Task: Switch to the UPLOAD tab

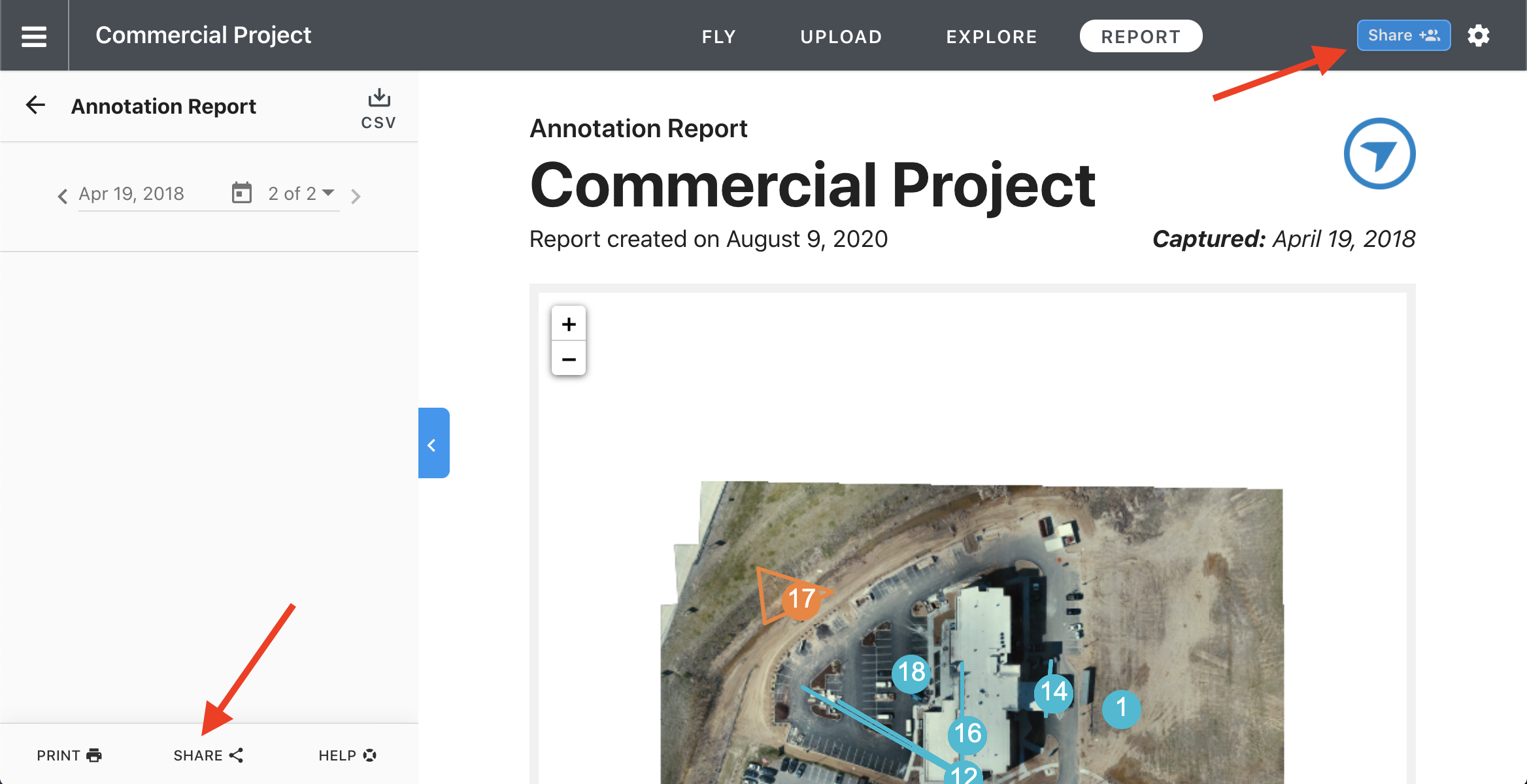Action: click(x=841, y=37)
